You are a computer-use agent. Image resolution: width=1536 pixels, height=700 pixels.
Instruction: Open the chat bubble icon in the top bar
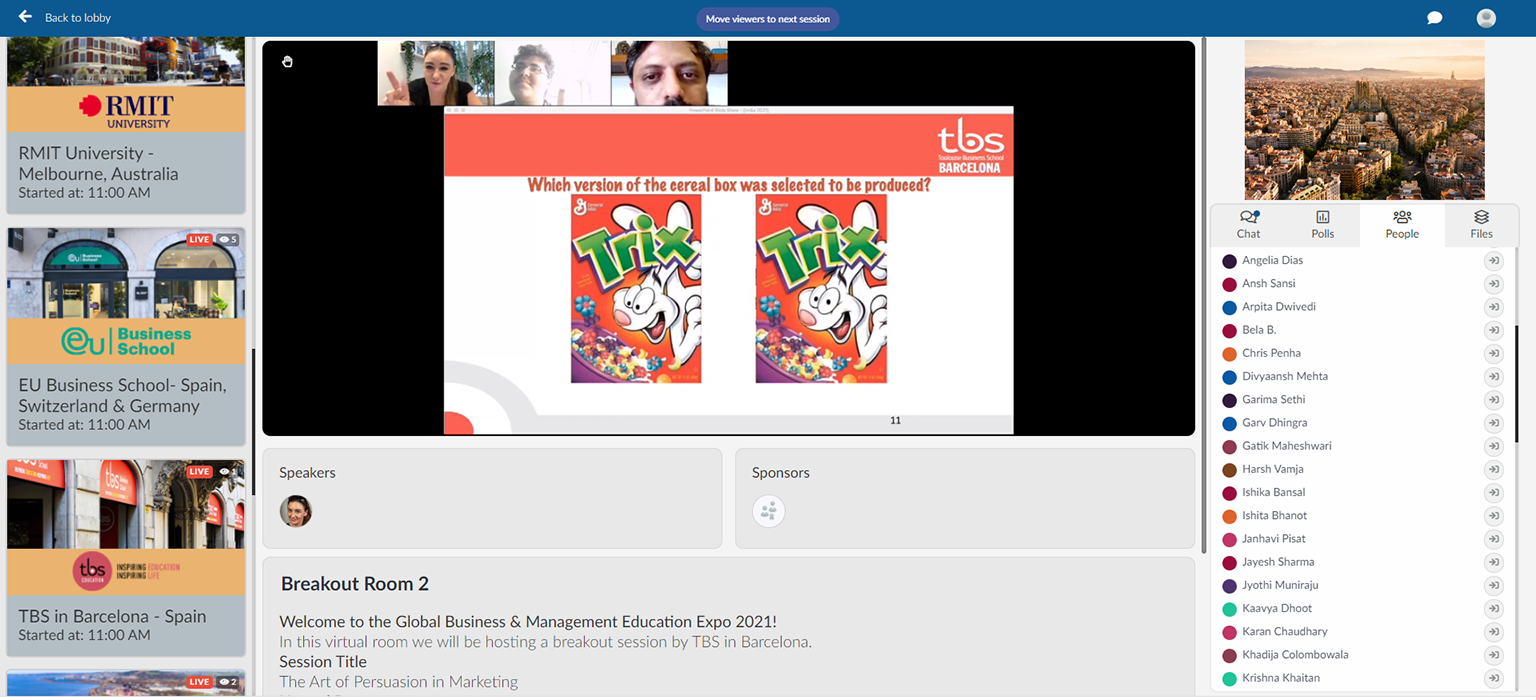tap(1434, 18)
